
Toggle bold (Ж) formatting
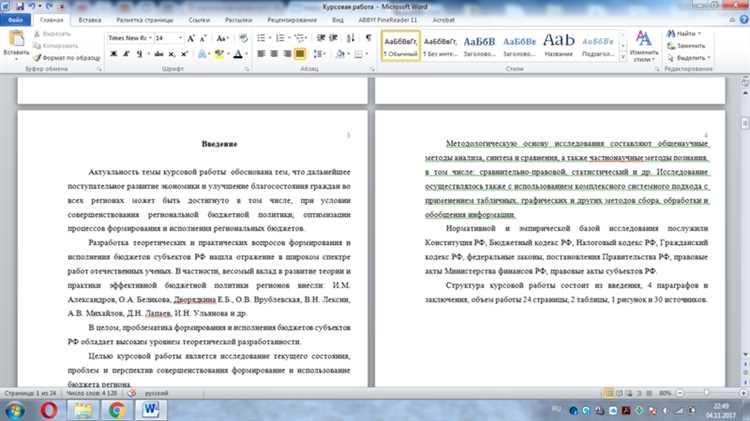click(x=113, y=54)
